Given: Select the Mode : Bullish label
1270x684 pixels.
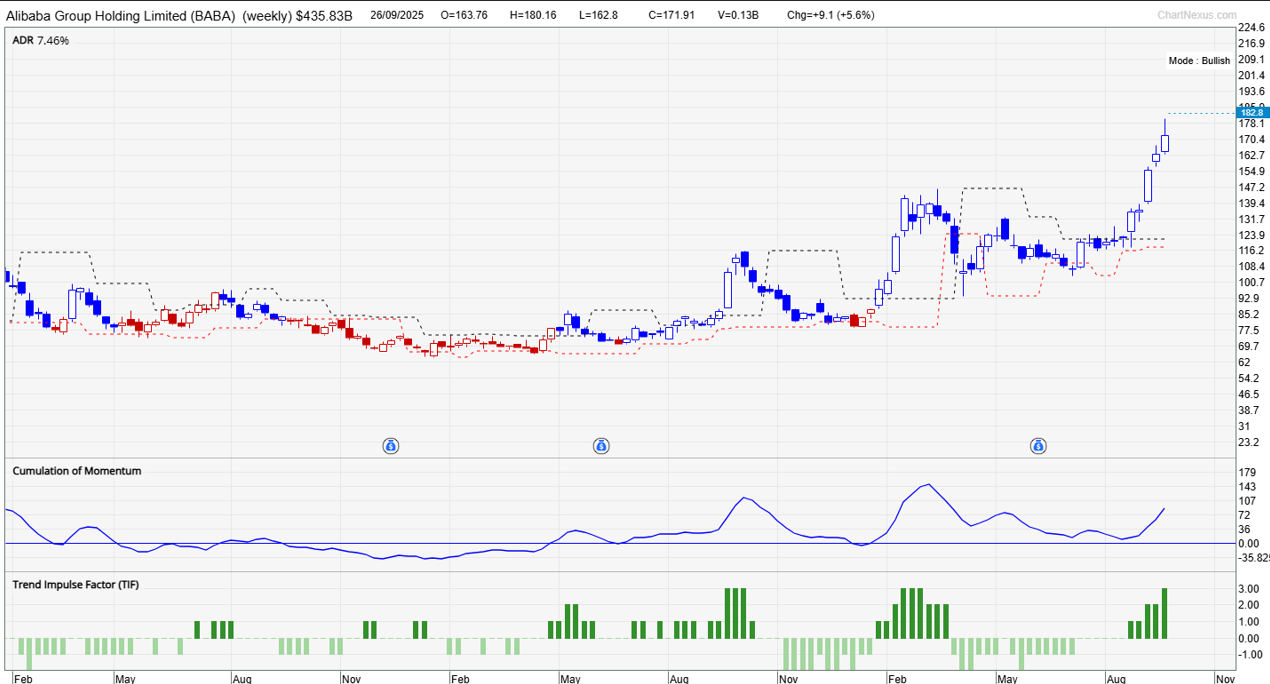Looking at the screenshot, I should point(1199,61).
